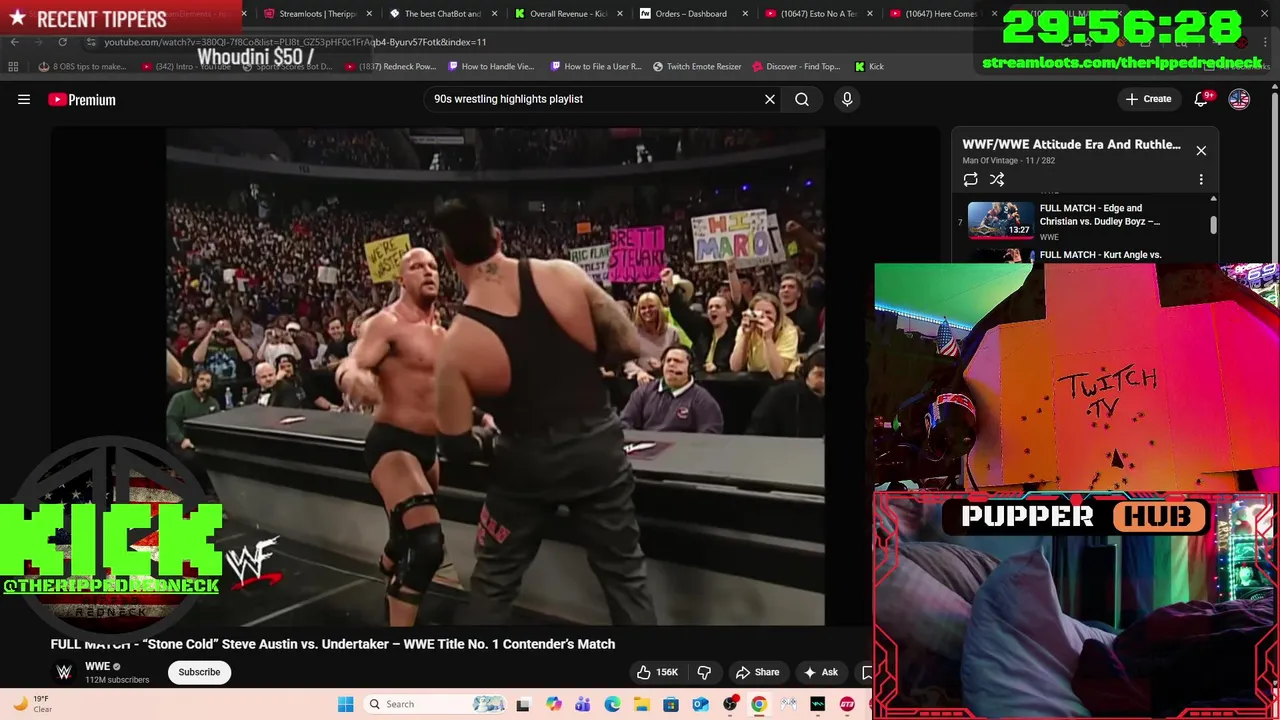Launch Copilot from taskbar
1280x720 pixels.
click(x=554, y=704)
